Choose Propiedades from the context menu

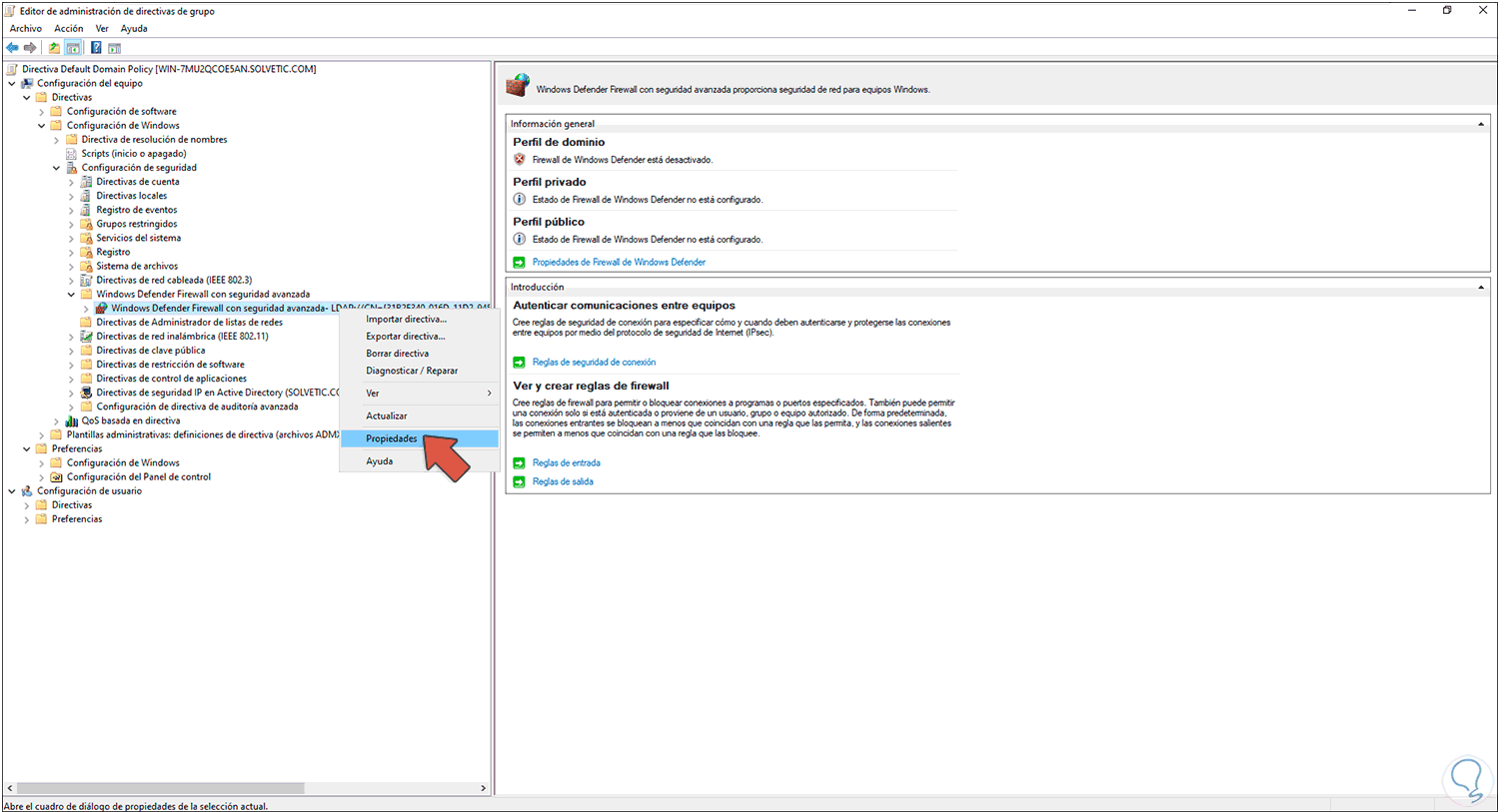pyautogui.click(x=420, y=438)
